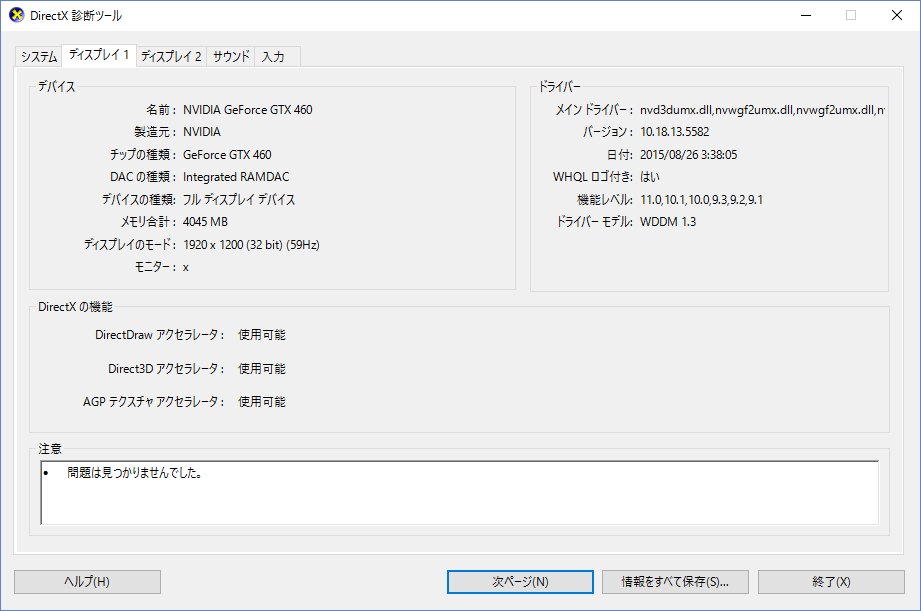921x611 pixels.
Task: Click the display mode 1920 x 1200 value
Action: tap(251, 244)
